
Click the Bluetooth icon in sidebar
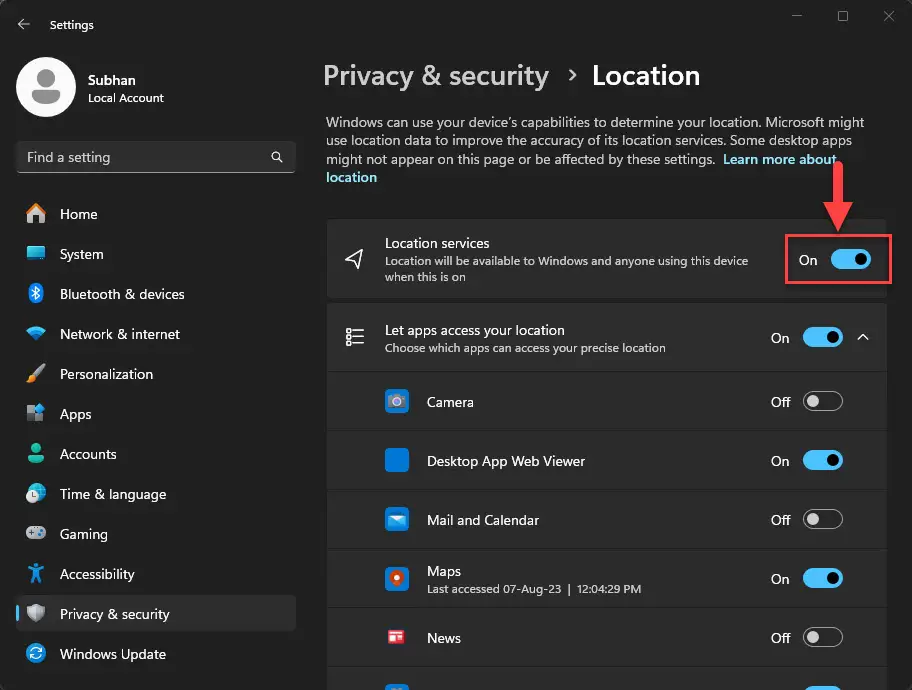click(x=36, y=293)
